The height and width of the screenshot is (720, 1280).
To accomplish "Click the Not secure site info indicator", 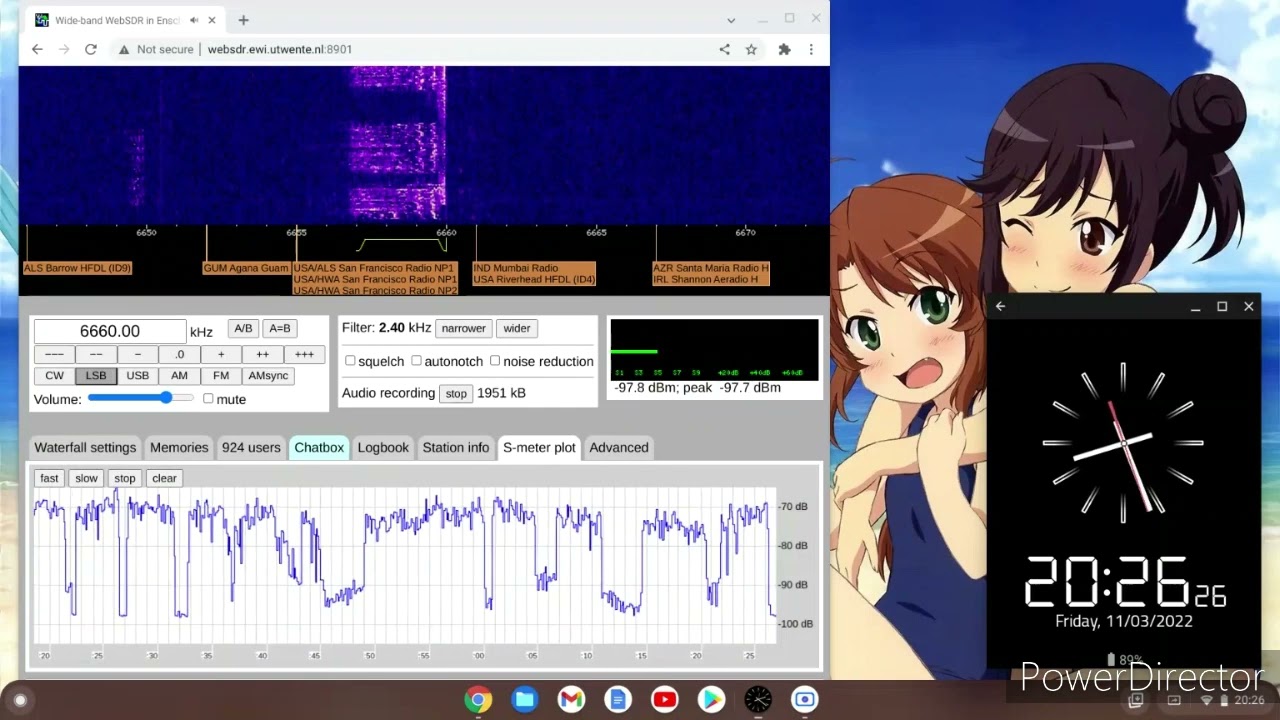I will [156, 49].
